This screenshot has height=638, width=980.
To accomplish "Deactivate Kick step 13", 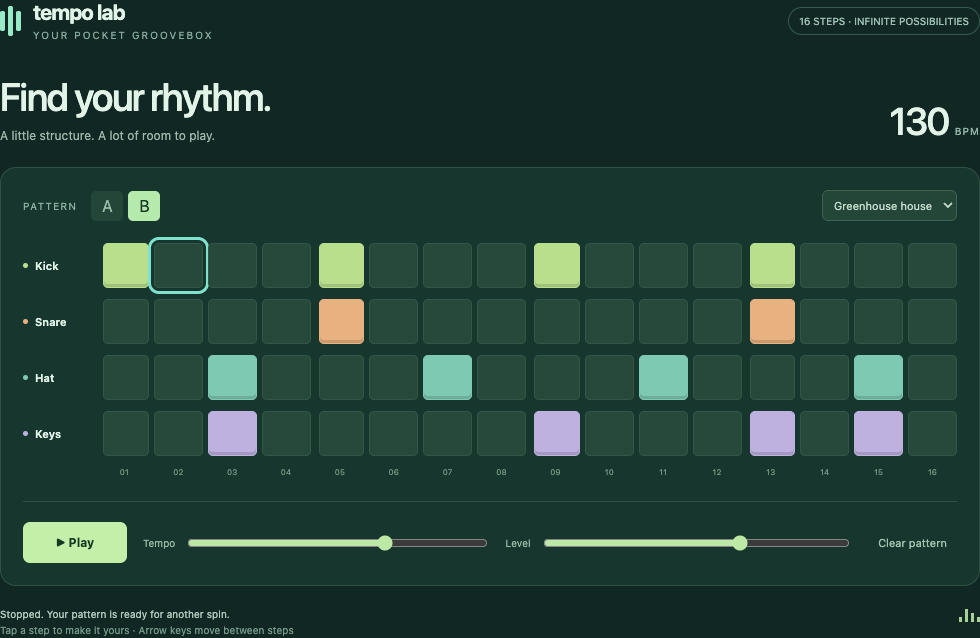I will tap(772, 266).
